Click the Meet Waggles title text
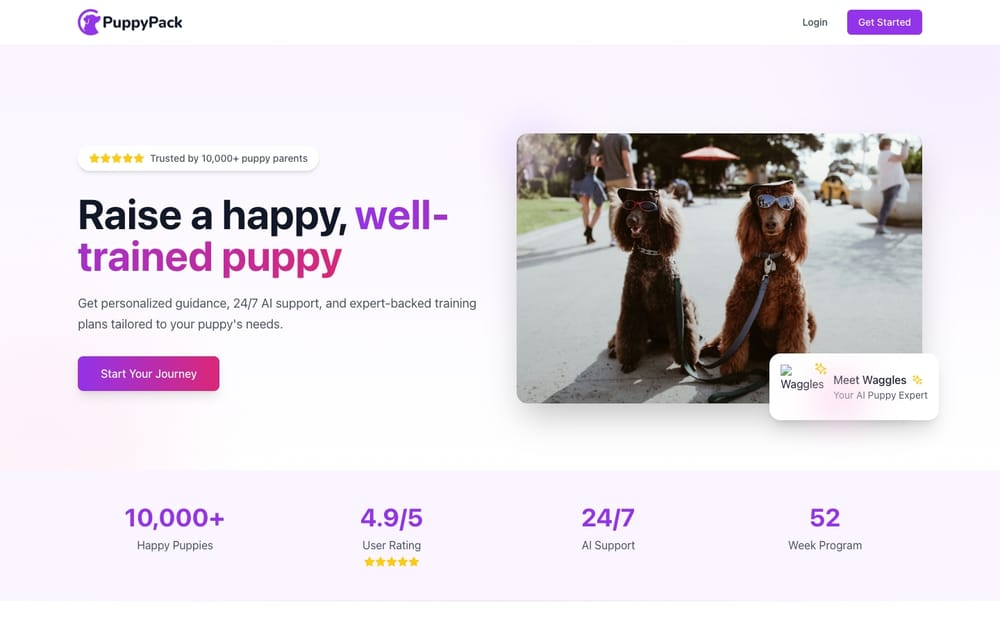The height and width of the screenshot is (625, 1000). [869, 380]
